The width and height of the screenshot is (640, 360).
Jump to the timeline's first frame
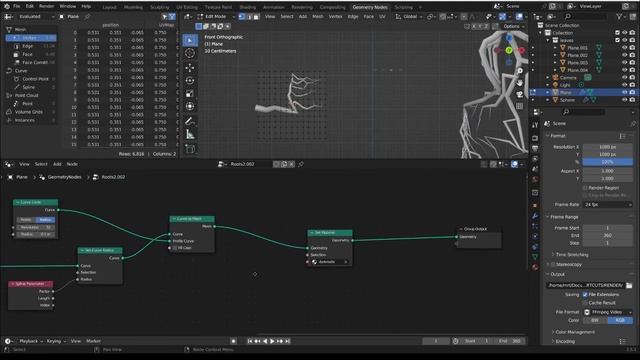(x=250, y=341)
